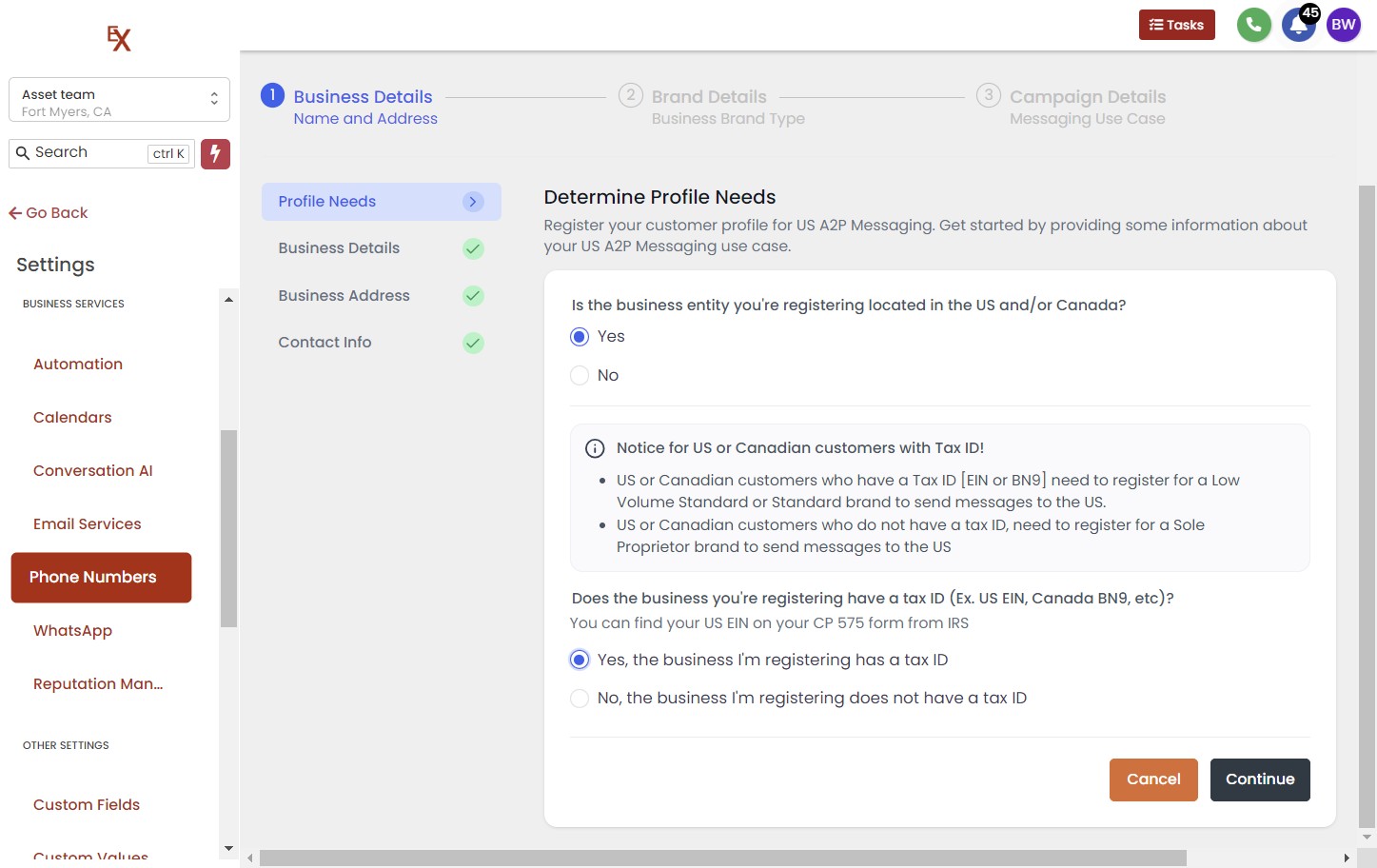The height and width of the screenshot is (868, 1377).
Task: Click the EX logo in sidebar
Action: 119,38
